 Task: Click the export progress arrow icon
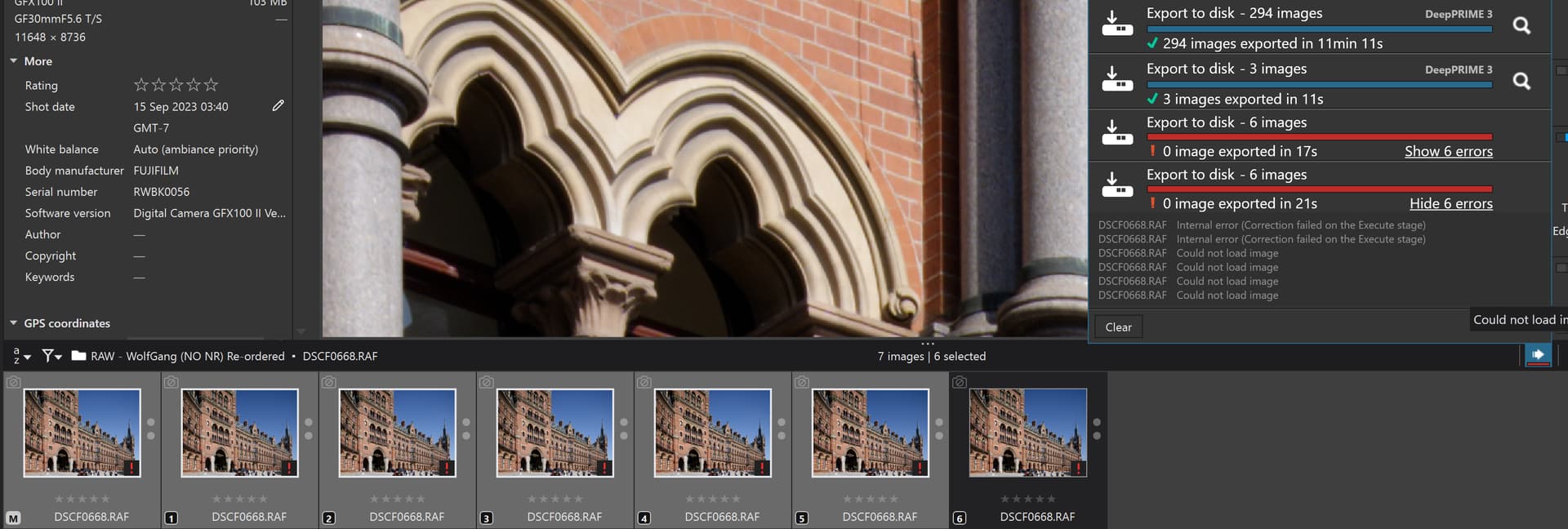point(1538,355)
